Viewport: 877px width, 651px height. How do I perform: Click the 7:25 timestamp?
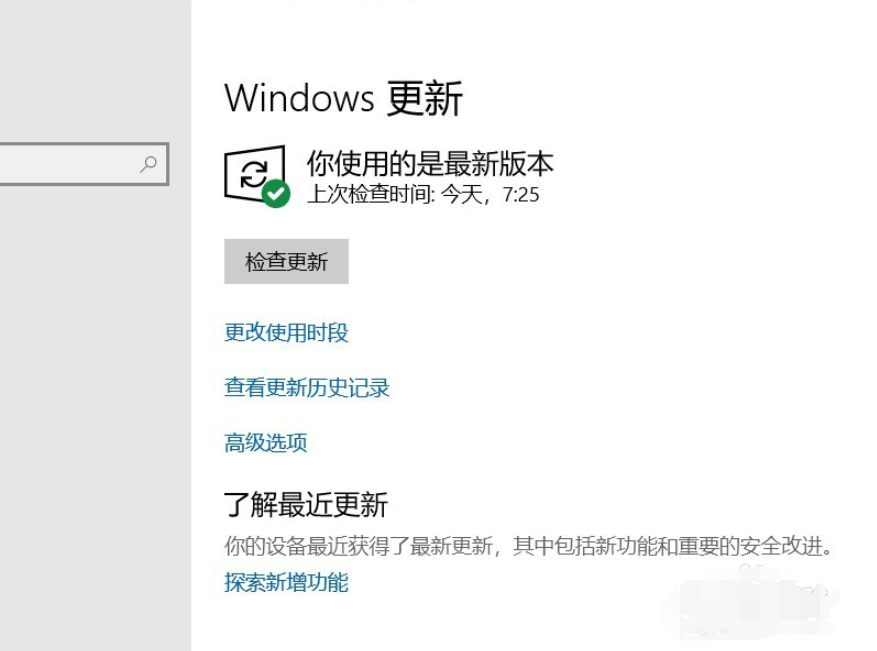[521, 195]
